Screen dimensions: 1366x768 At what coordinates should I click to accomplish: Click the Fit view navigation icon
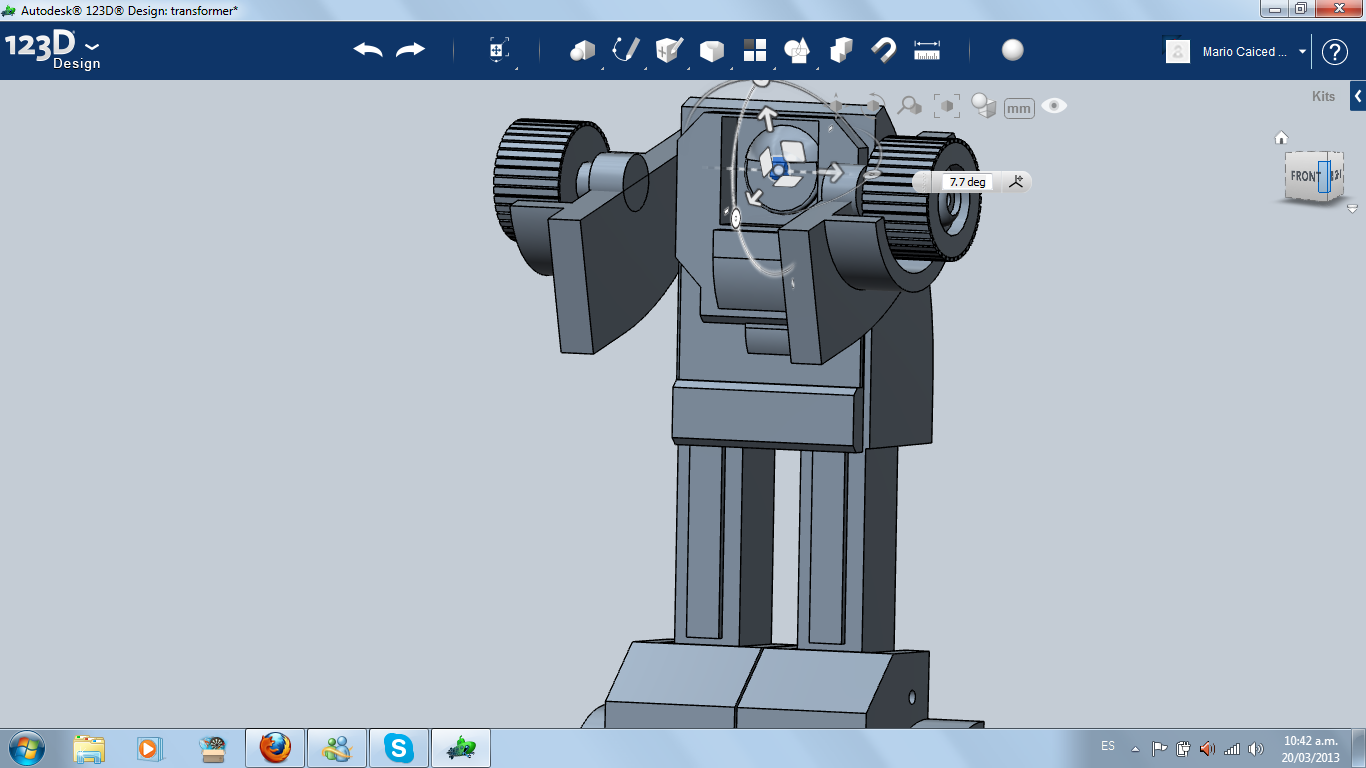947,106
